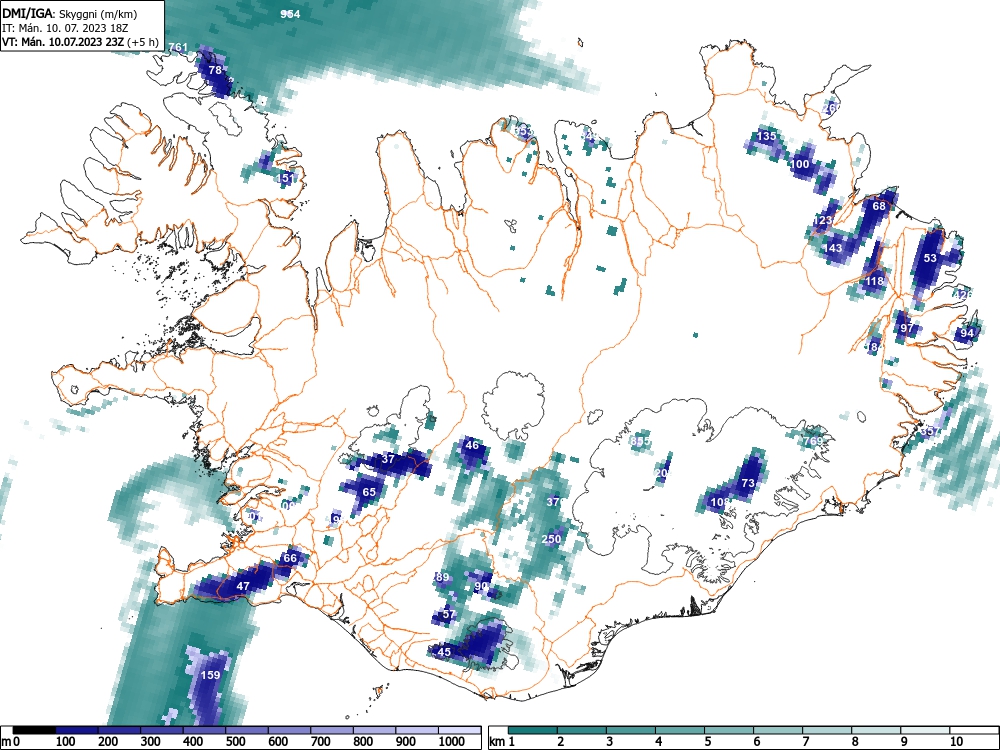Click the 118 visibility value
Image resolution: width=1000 pixels, height=750 pixels.
[x=874, y=281]
